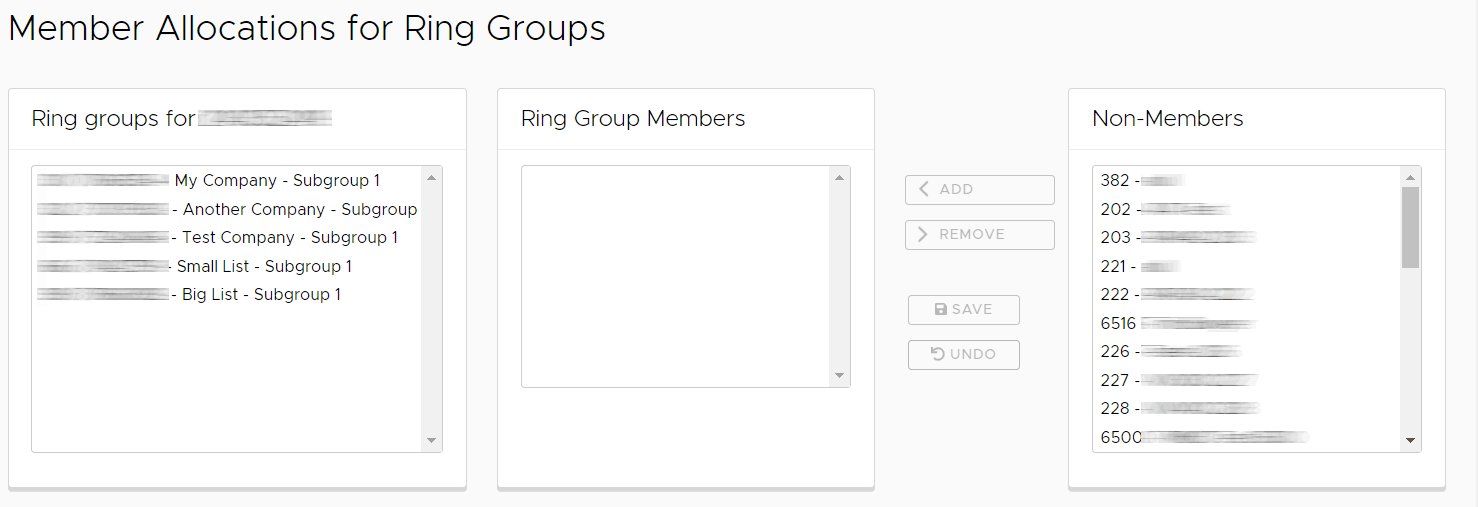This screenshot has height=507, width=1478.
Task: Click inside the empty Ring Group Members list
Action: pyautogui.click(x=676, y=276)
